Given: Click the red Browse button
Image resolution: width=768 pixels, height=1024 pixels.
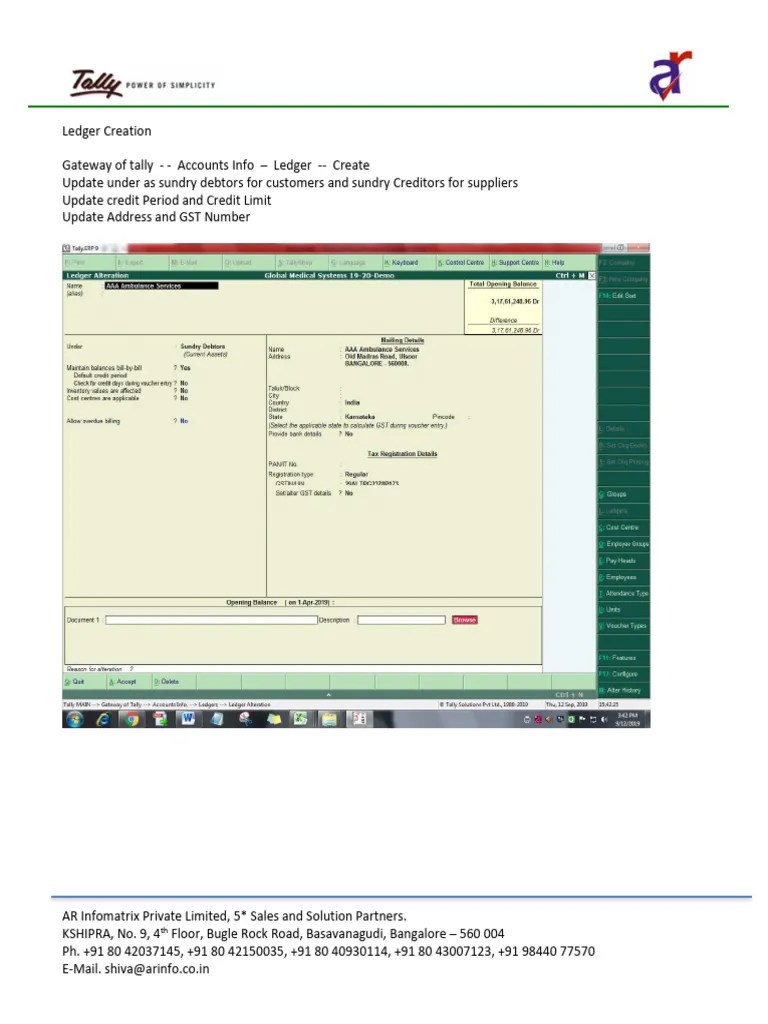Looking at the screenshot, I should click(464, 620).
